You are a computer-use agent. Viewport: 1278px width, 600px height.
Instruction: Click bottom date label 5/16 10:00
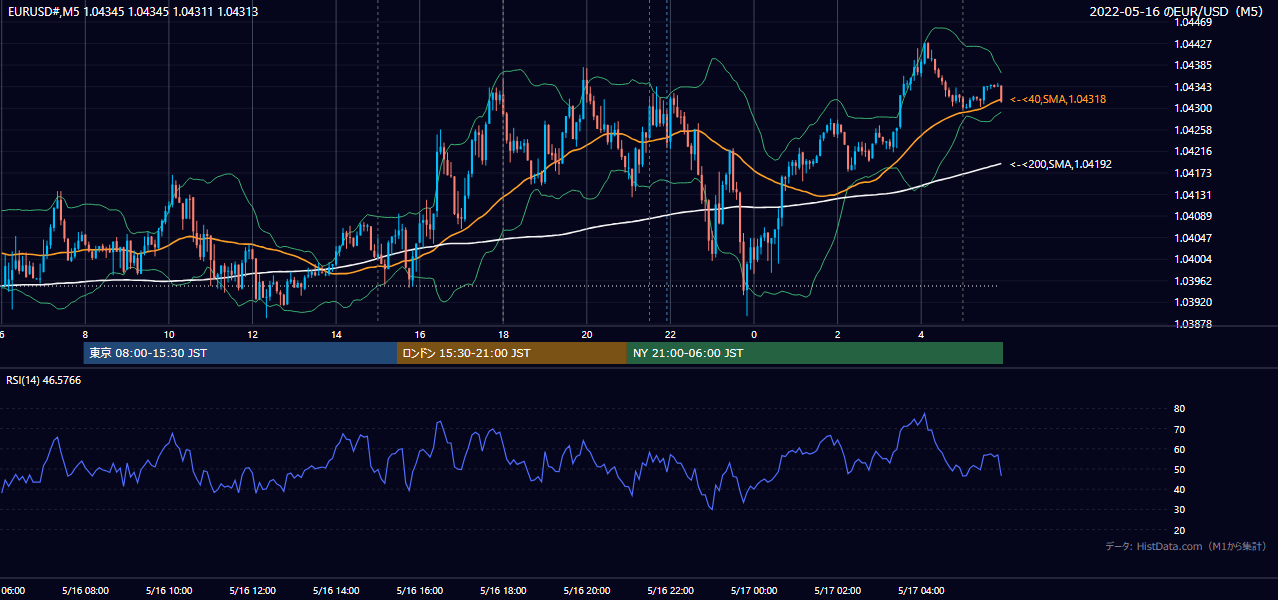(169, 591)
